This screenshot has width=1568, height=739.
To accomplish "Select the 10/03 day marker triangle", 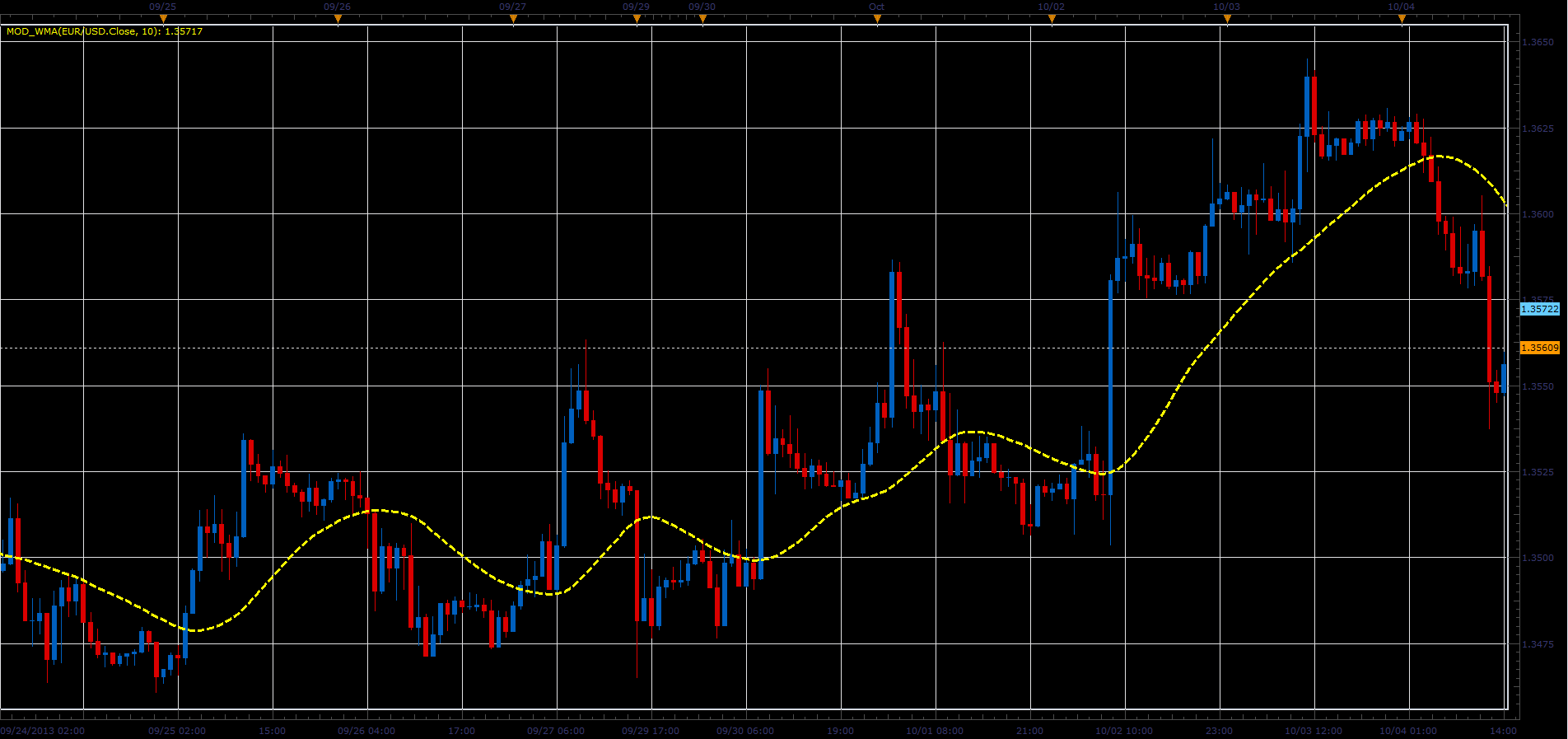I will point(1227,18).
